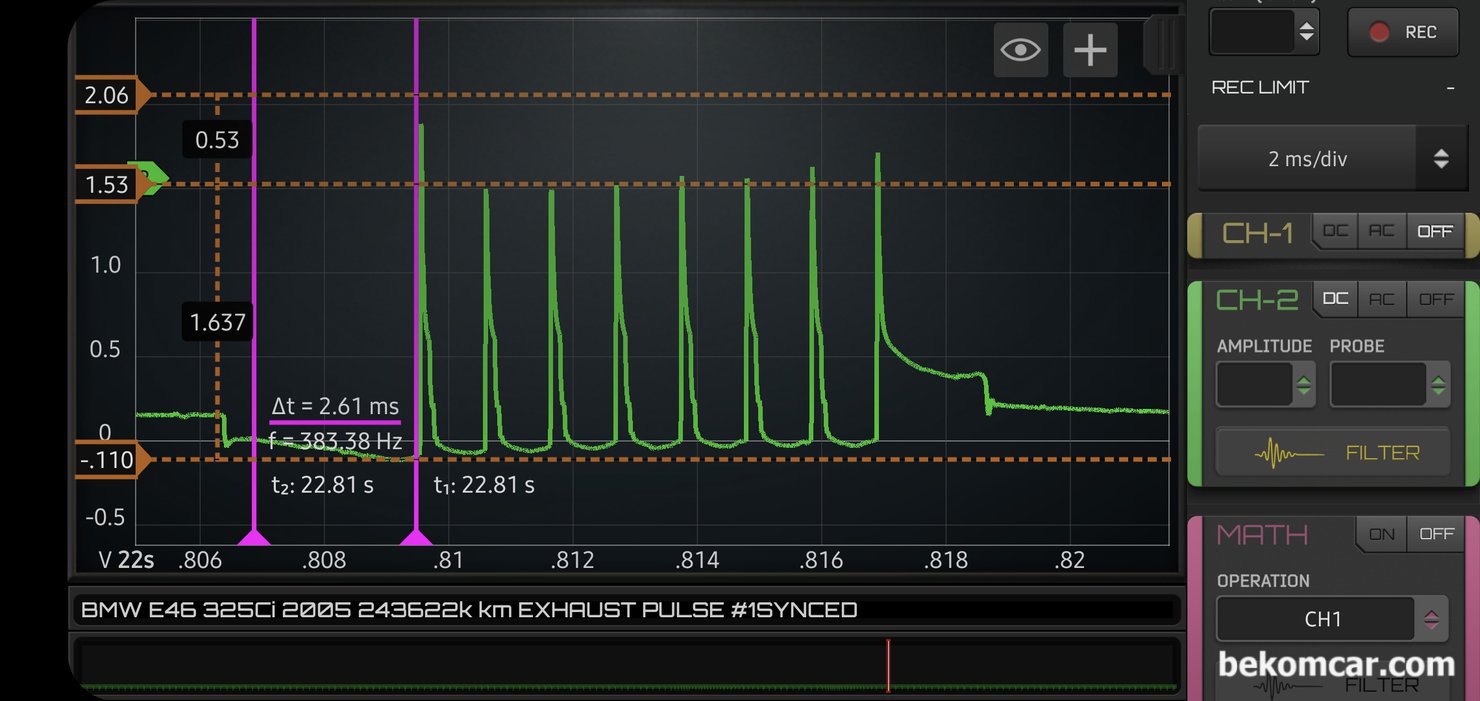Viewport: 1480px width, 701px height.
Task: Select the -.110 voltage cursor handle
Action: click(110, 460)
